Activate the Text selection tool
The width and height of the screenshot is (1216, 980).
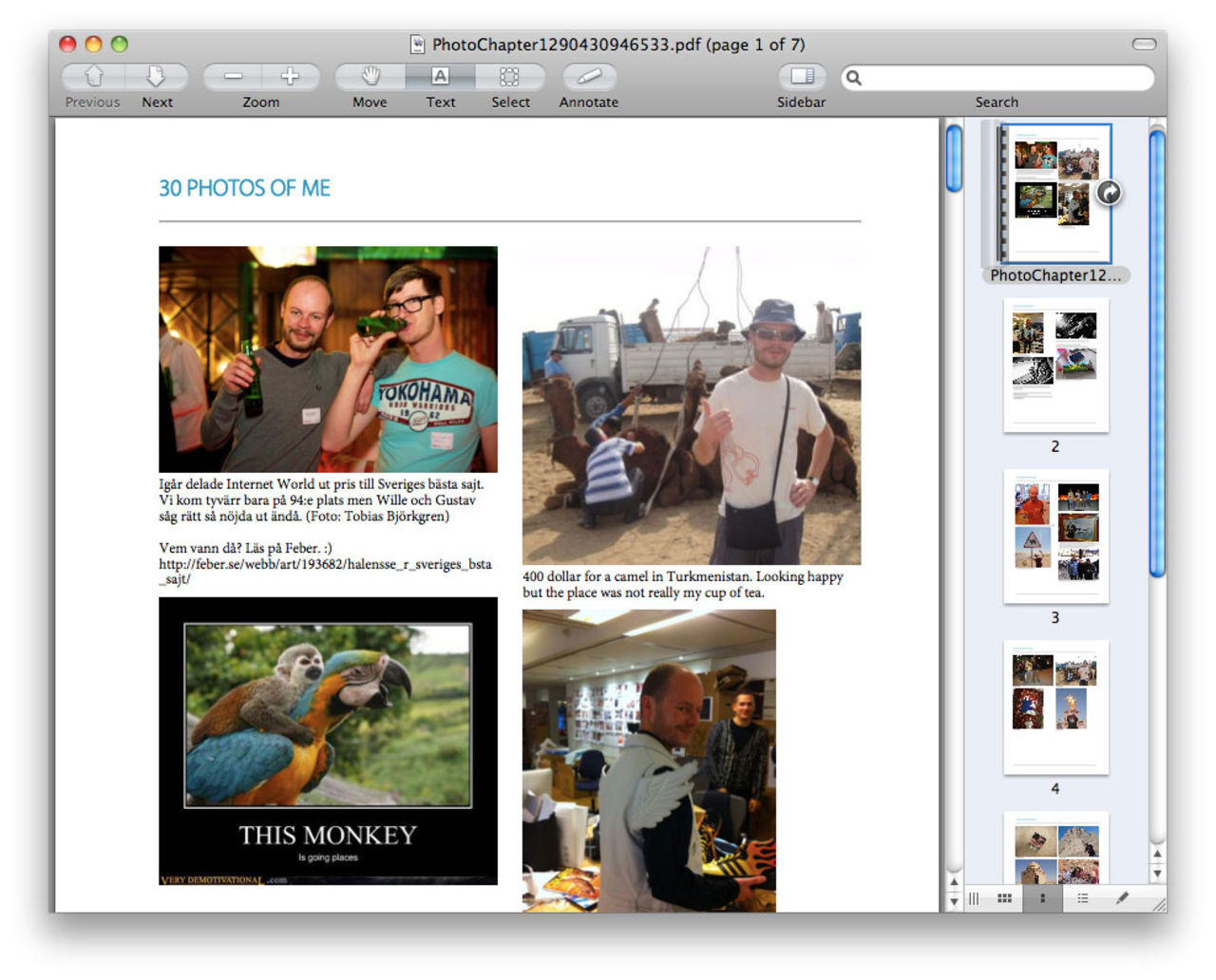440,77
